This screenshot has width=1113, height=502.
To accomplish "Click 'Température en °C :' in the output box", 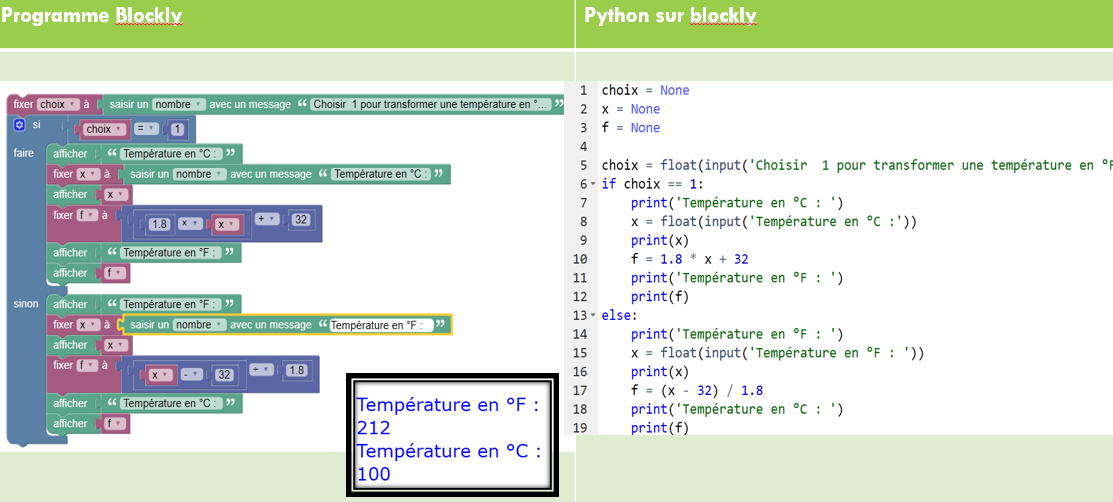I will (450, 452).
